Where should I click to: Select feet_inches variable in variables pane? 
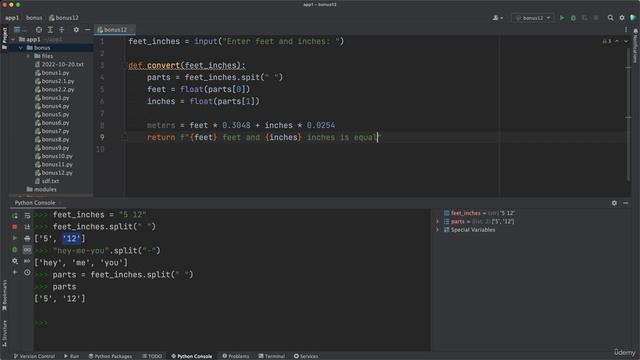coord(479,213)
